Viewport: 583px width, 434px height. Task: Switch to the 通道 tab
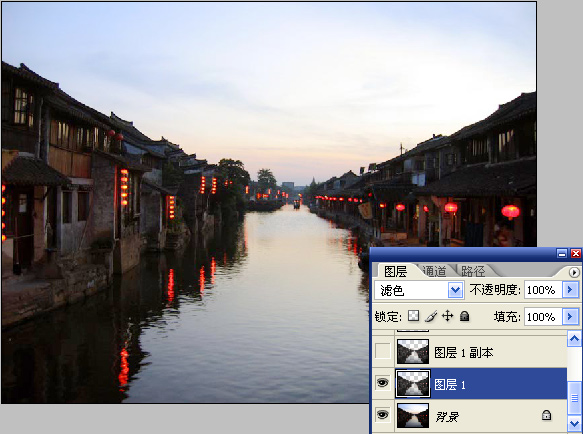[x=434, y=271]
